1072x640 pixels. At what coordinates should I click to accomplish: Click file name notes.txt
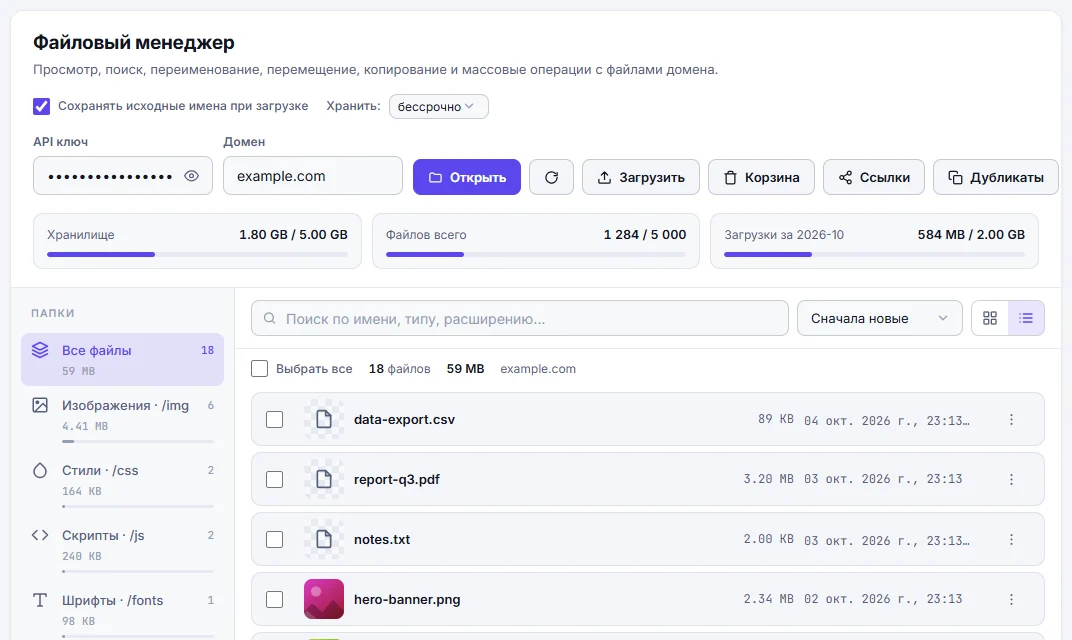click(381, 539)
